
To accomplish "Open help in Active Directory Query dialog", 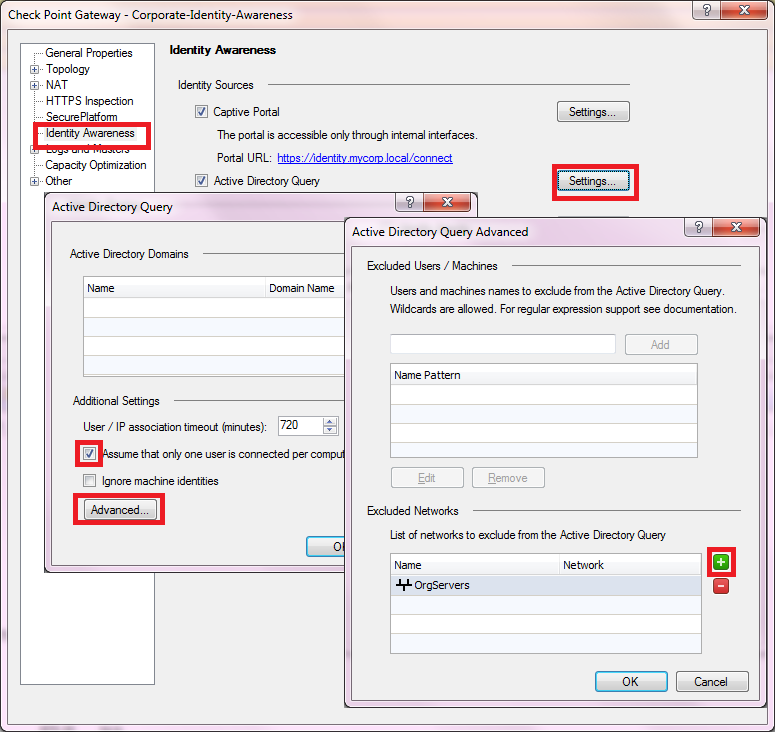I will click(410, 202).
